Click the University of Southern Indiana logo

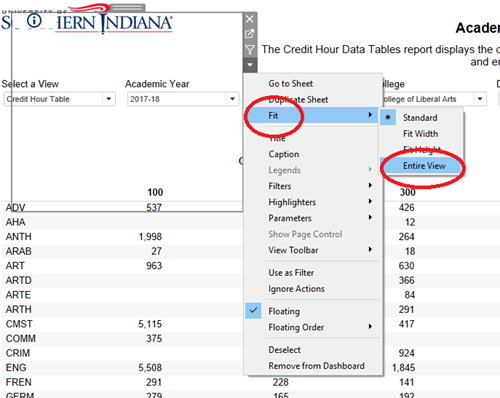[x=87, y=19]
